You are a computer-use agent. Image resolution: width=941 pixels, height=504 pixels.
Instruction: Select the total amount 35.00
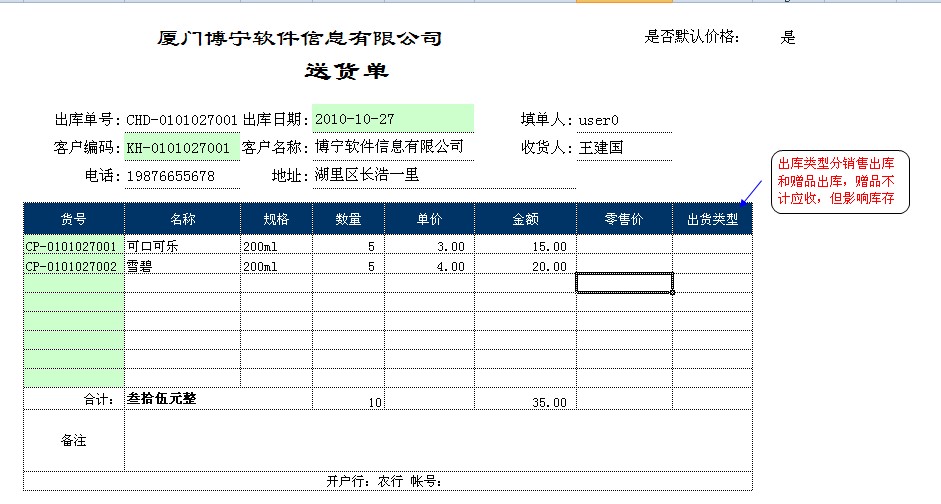pyautogui.click(x=549, y=403)
